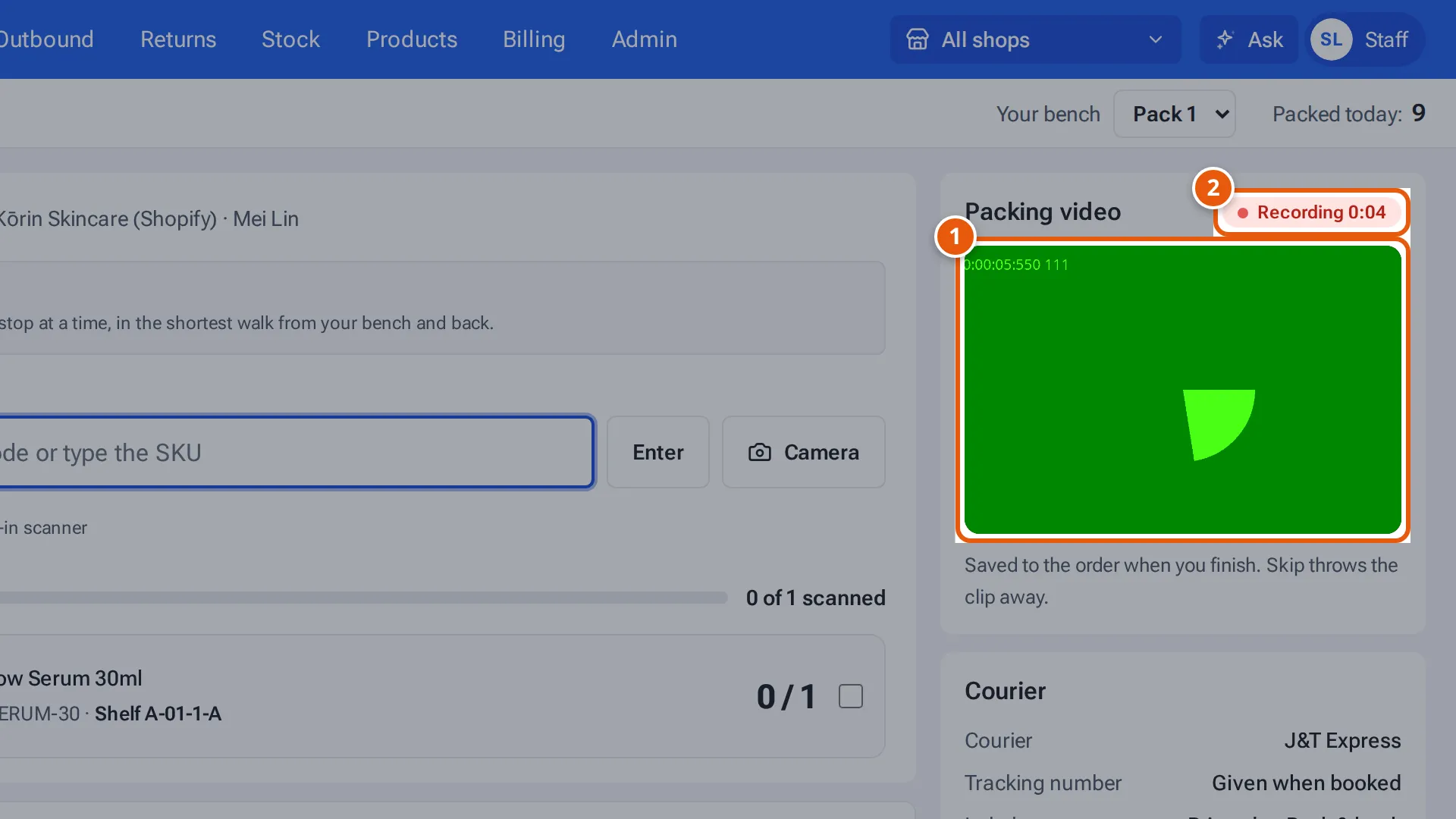Click the 'J&T Express' courier value

pyautogui.click(x=1342, y=740)
